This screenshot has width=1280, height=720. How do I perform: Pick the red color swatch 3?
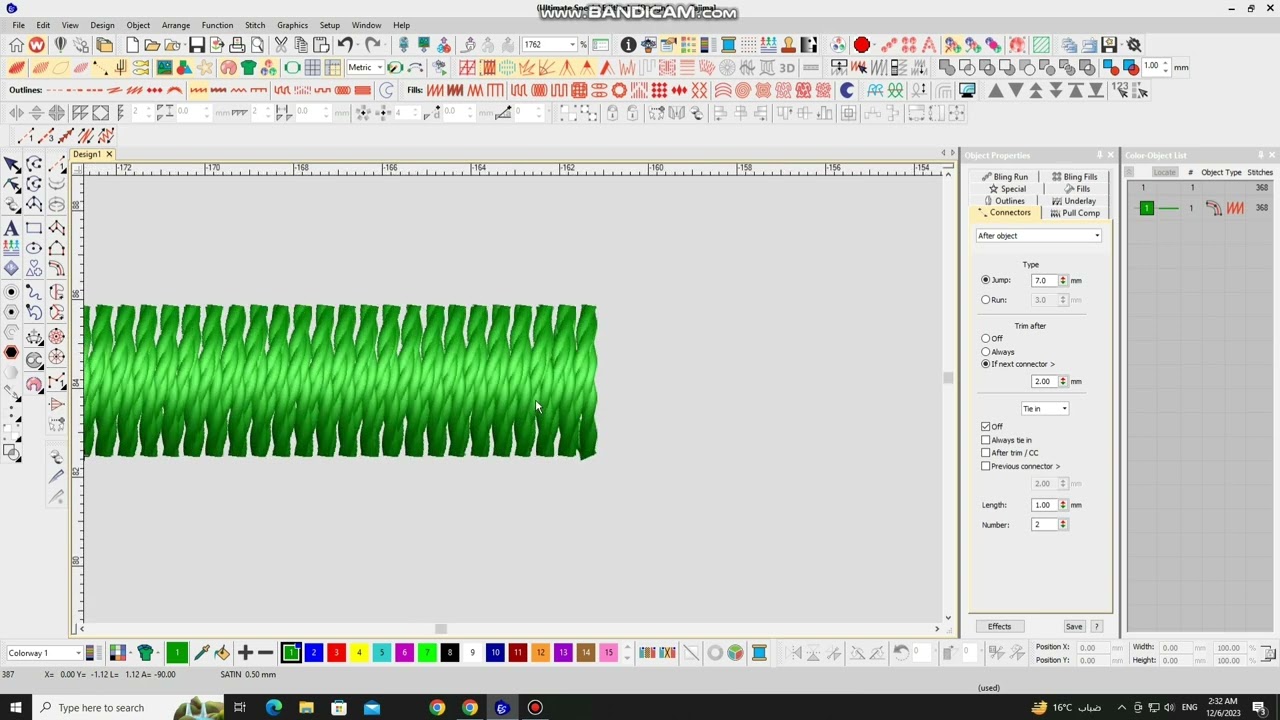click(336, 653)
